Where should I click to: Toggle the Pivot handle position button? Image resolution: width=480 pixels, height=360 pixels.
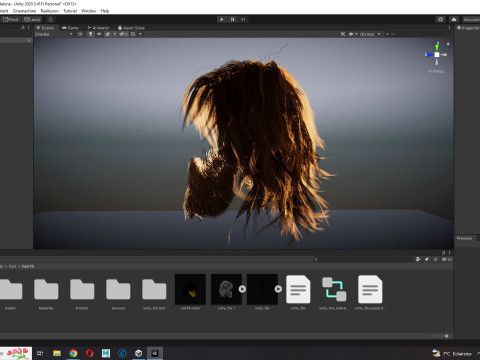click(11, 19)
